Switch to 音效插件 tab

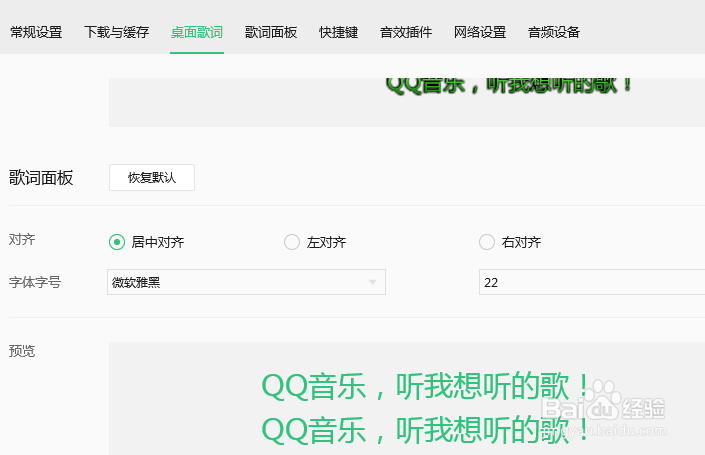(x=406, y=32)
